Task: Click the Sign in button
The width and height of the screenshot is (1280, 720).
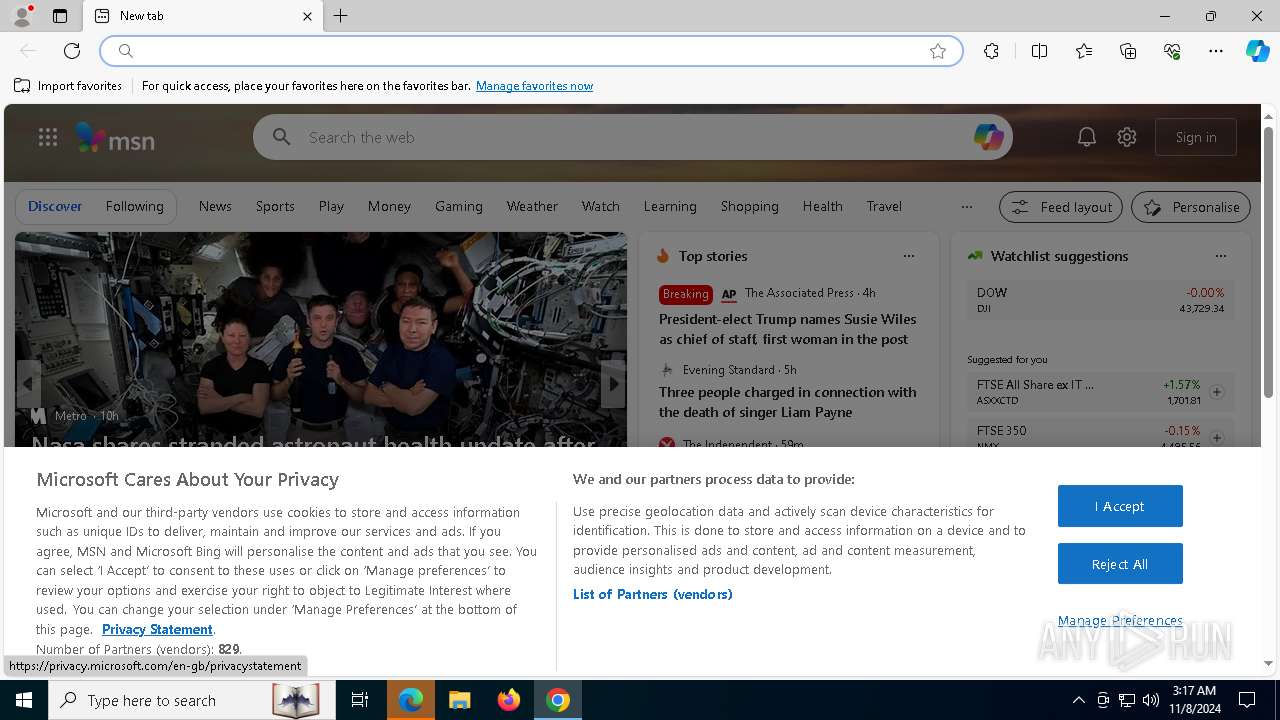Action: pos(1196,137)
